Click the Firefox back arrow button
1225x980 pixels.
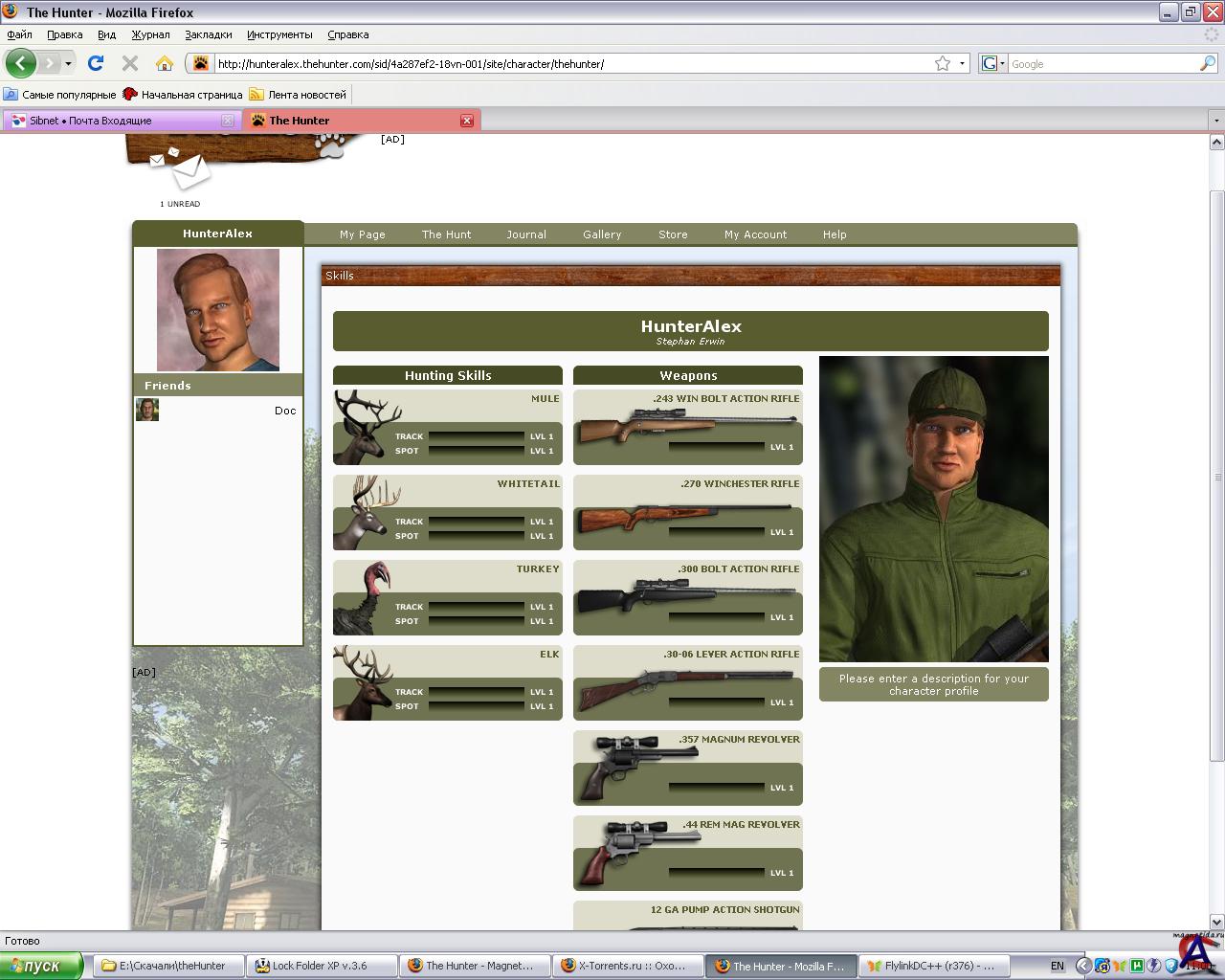pos(20,63)
